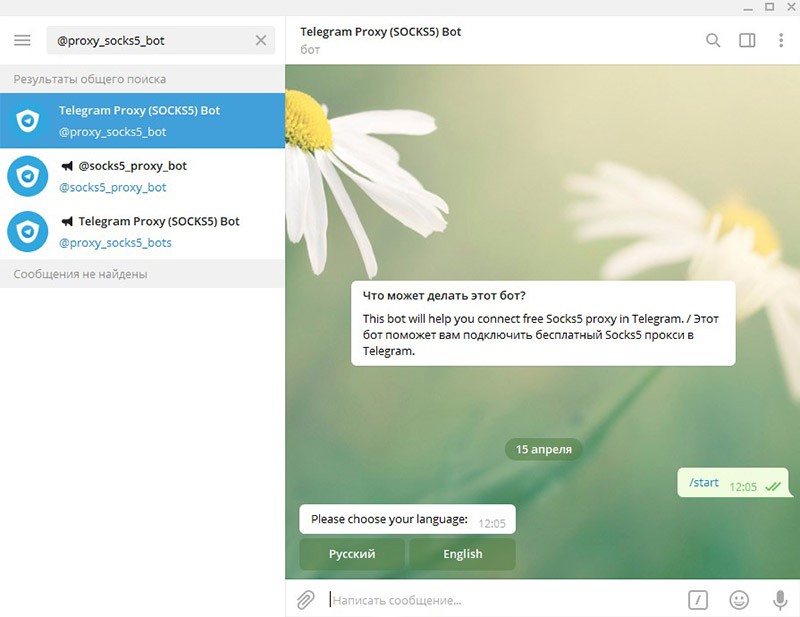Select Telegram Proxy (SOCKS5) Bot search result
This screenshot has width=800, height=617.
pos(142,121)
